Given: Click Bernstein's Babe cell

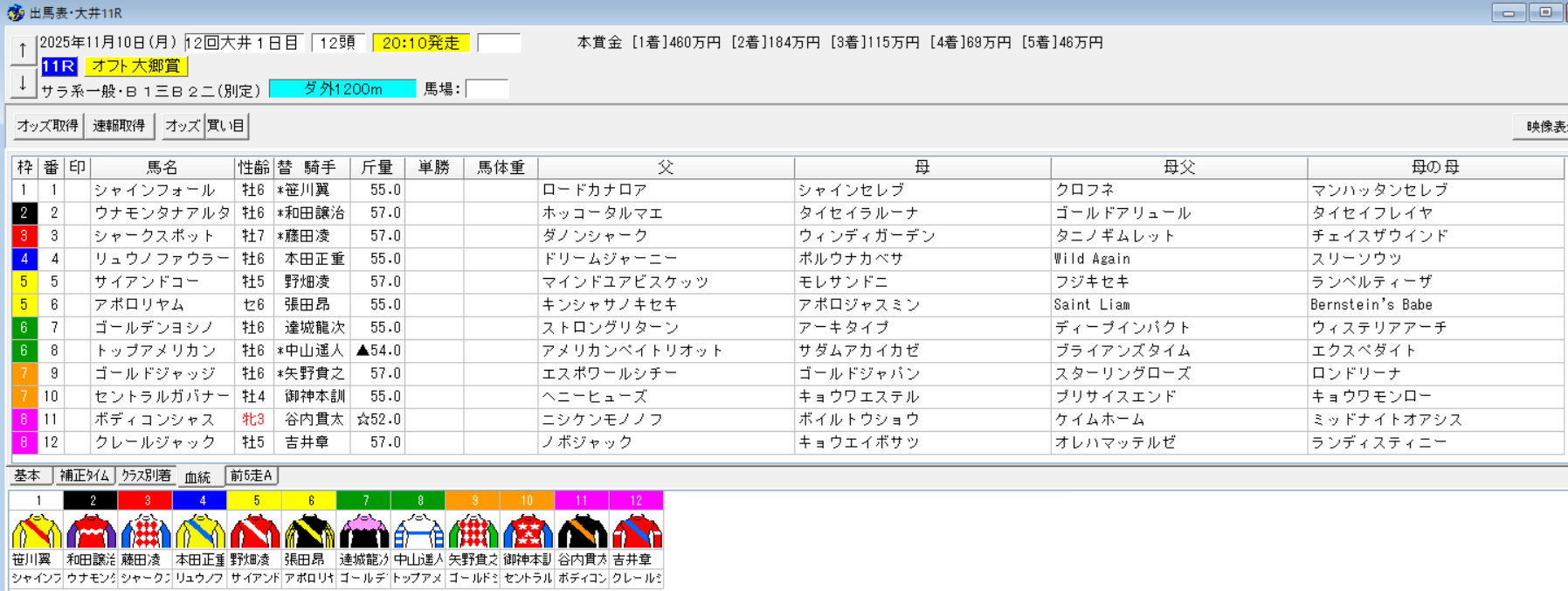Looking at the screenshot, I should [x=1435, y=304].
